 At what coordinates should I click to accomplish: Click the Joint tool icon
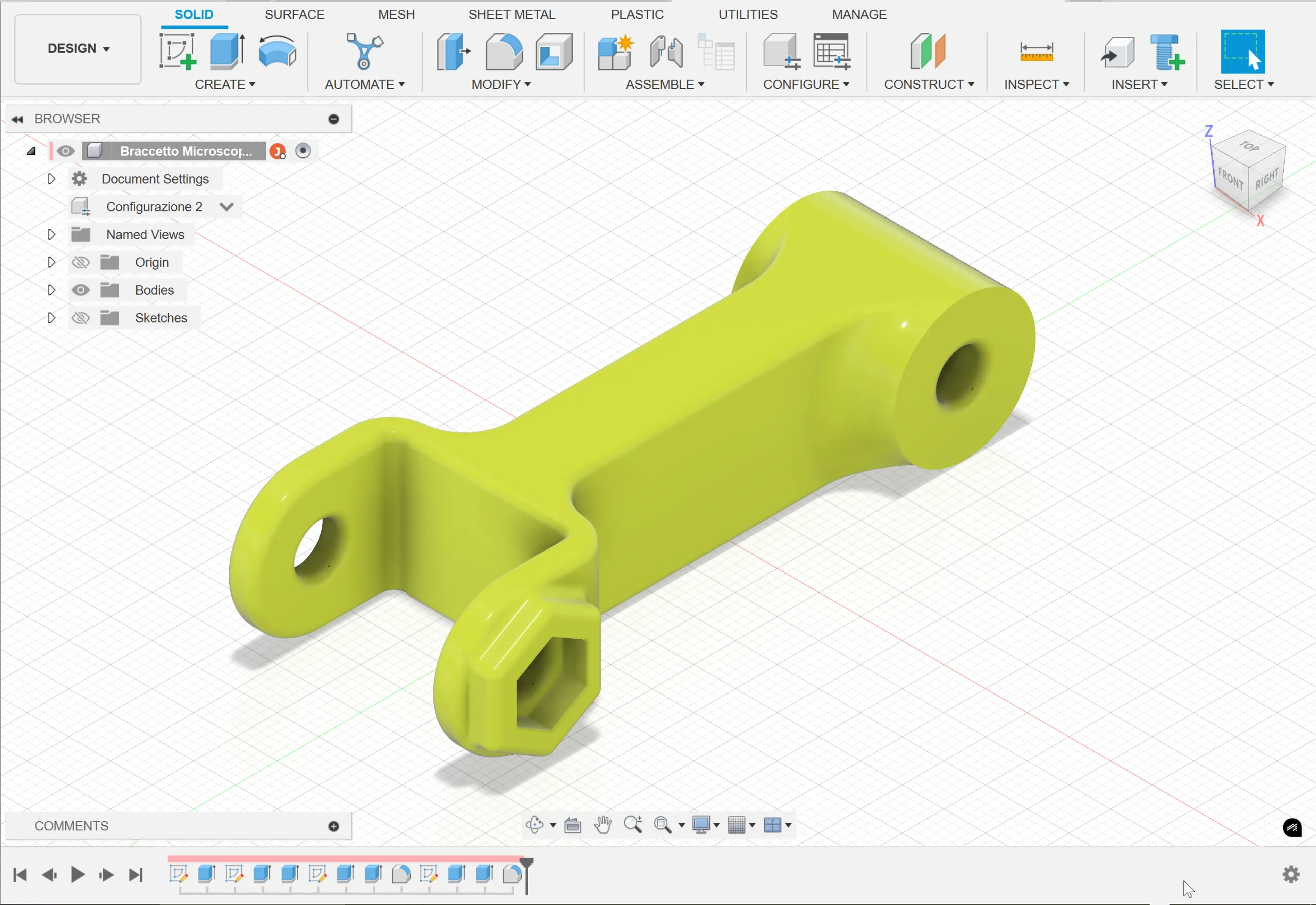coord(666,51)
